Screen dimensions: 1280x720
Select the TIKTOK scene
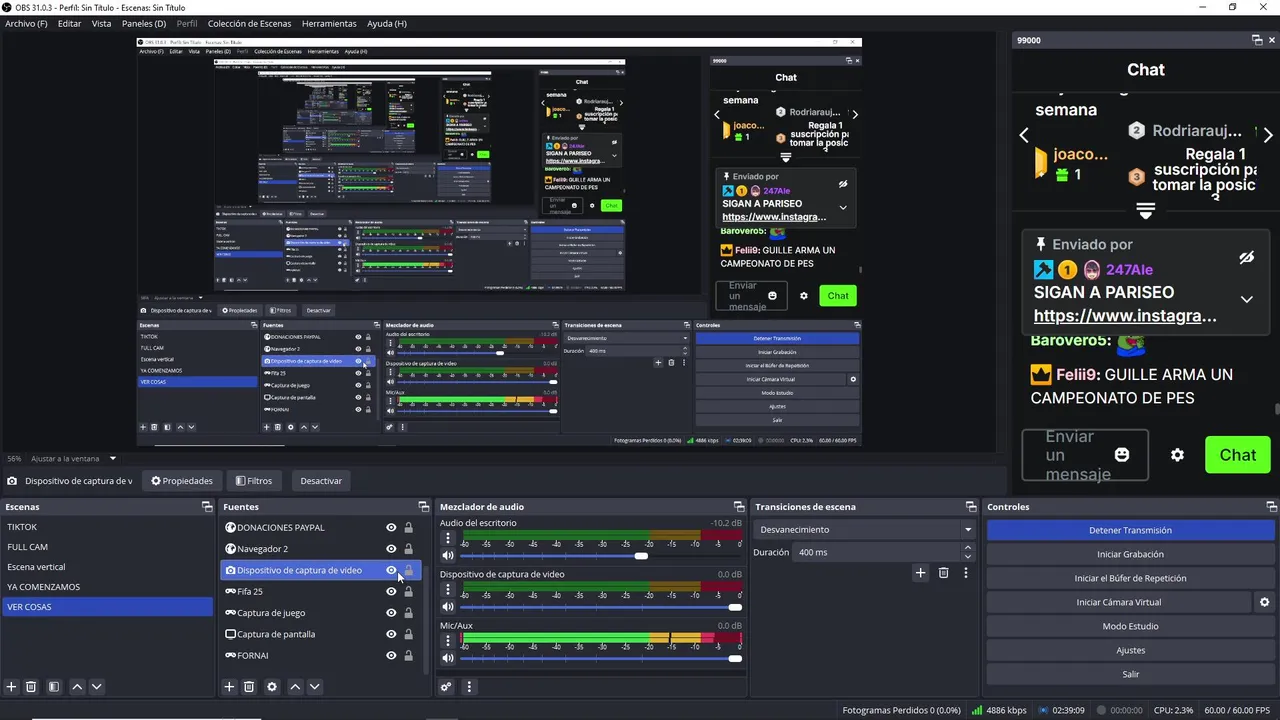click(107, 527)
